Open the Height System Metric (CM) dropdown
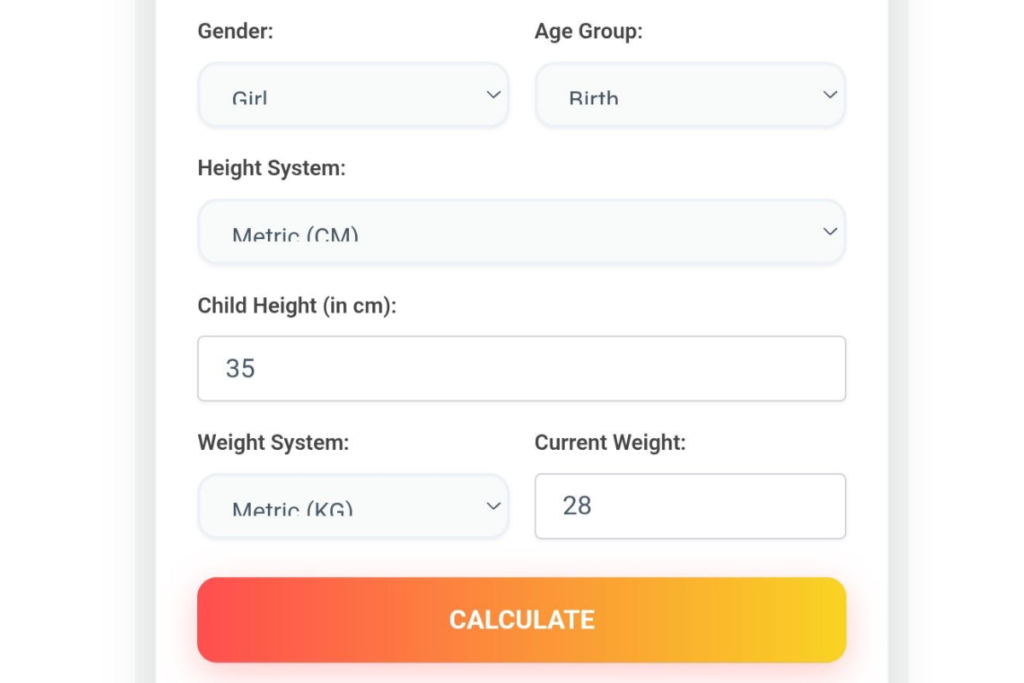Viewport: 1024px width, 683px height. pyautogui.click(x=521, y=232)
